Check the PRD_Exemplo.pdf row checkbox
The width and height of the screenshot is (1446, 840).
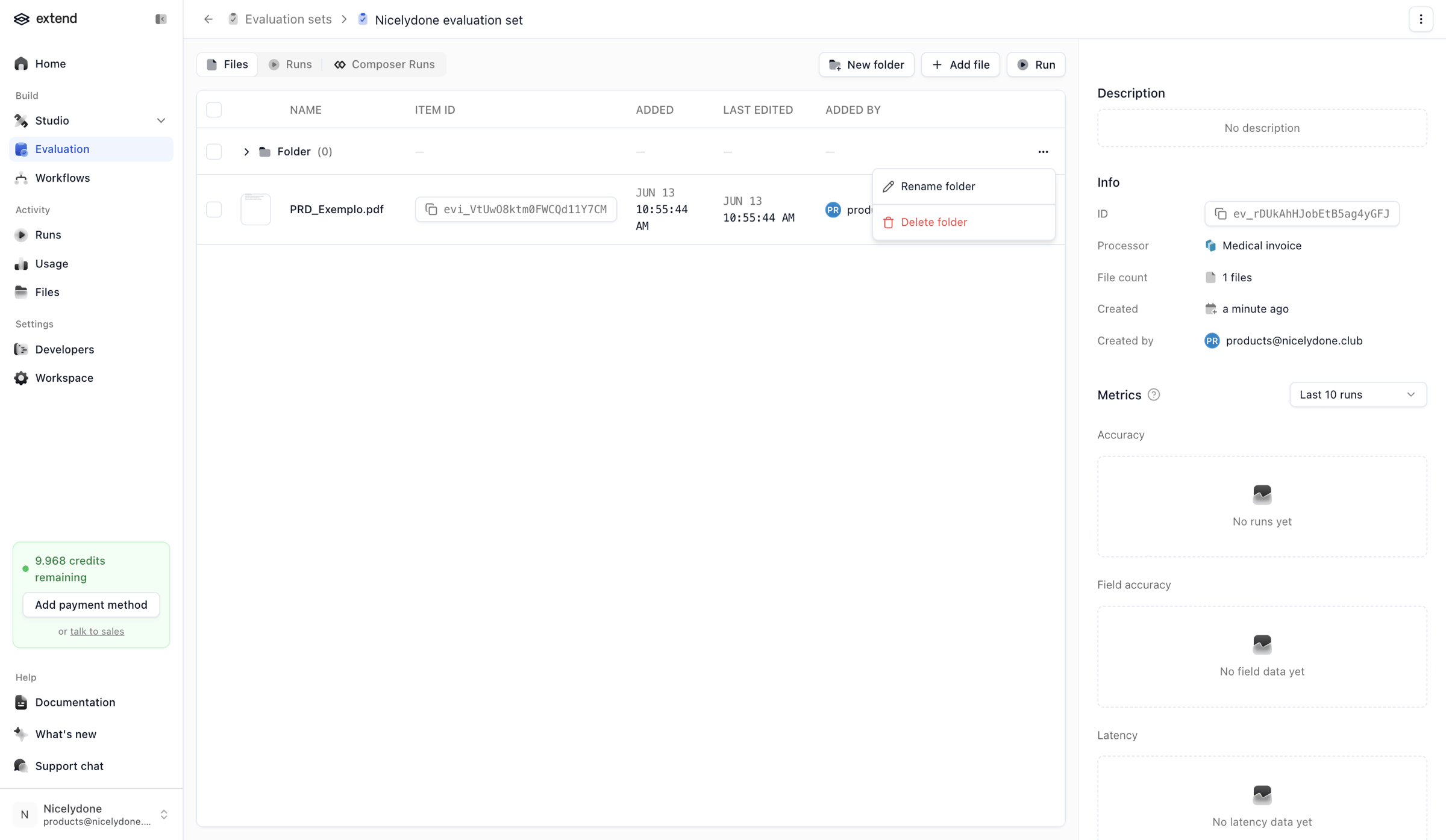click(214, 210)
